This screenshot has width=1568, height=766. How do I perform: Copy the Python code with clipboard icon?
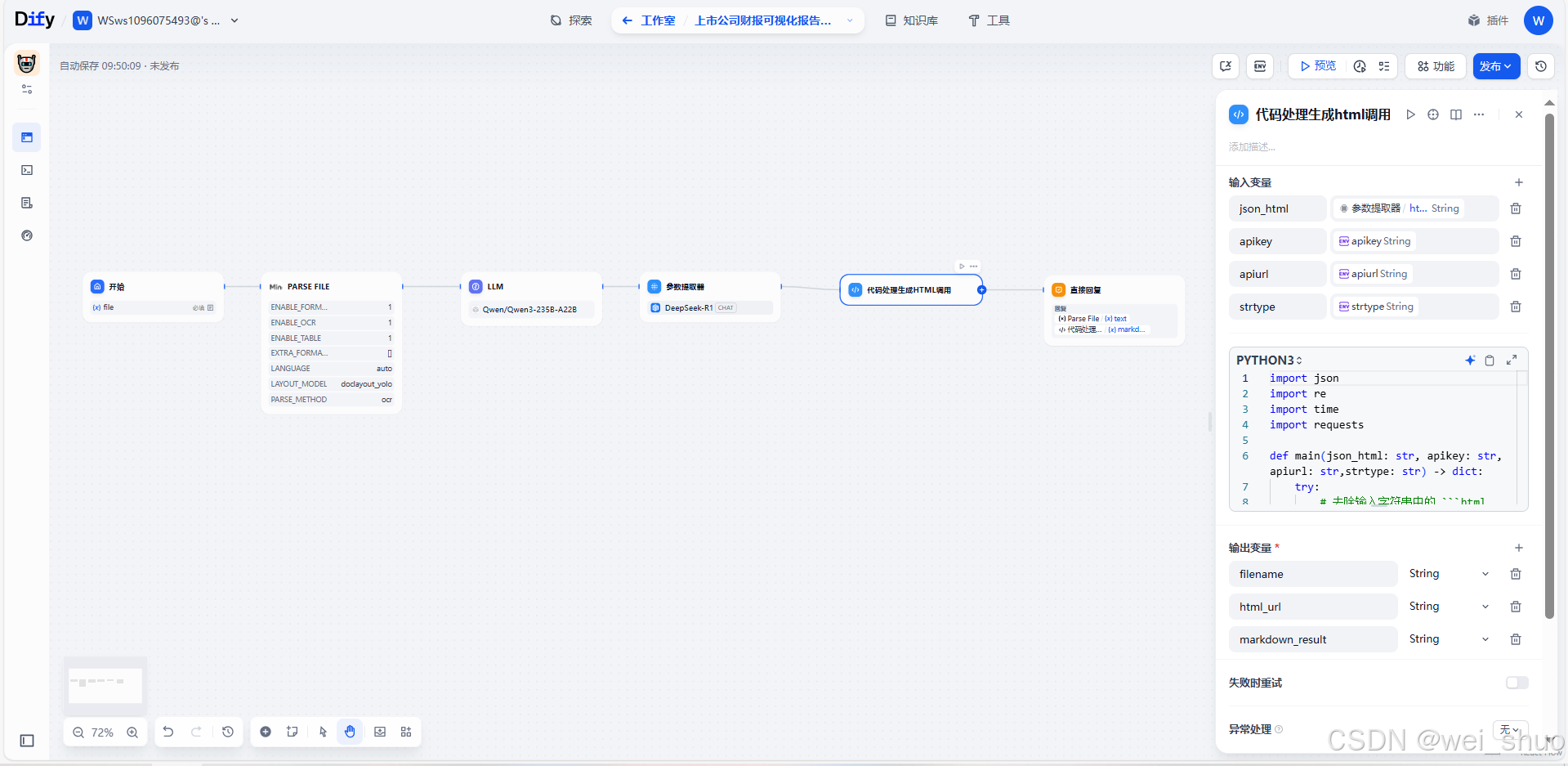[x=1490, y=360]
